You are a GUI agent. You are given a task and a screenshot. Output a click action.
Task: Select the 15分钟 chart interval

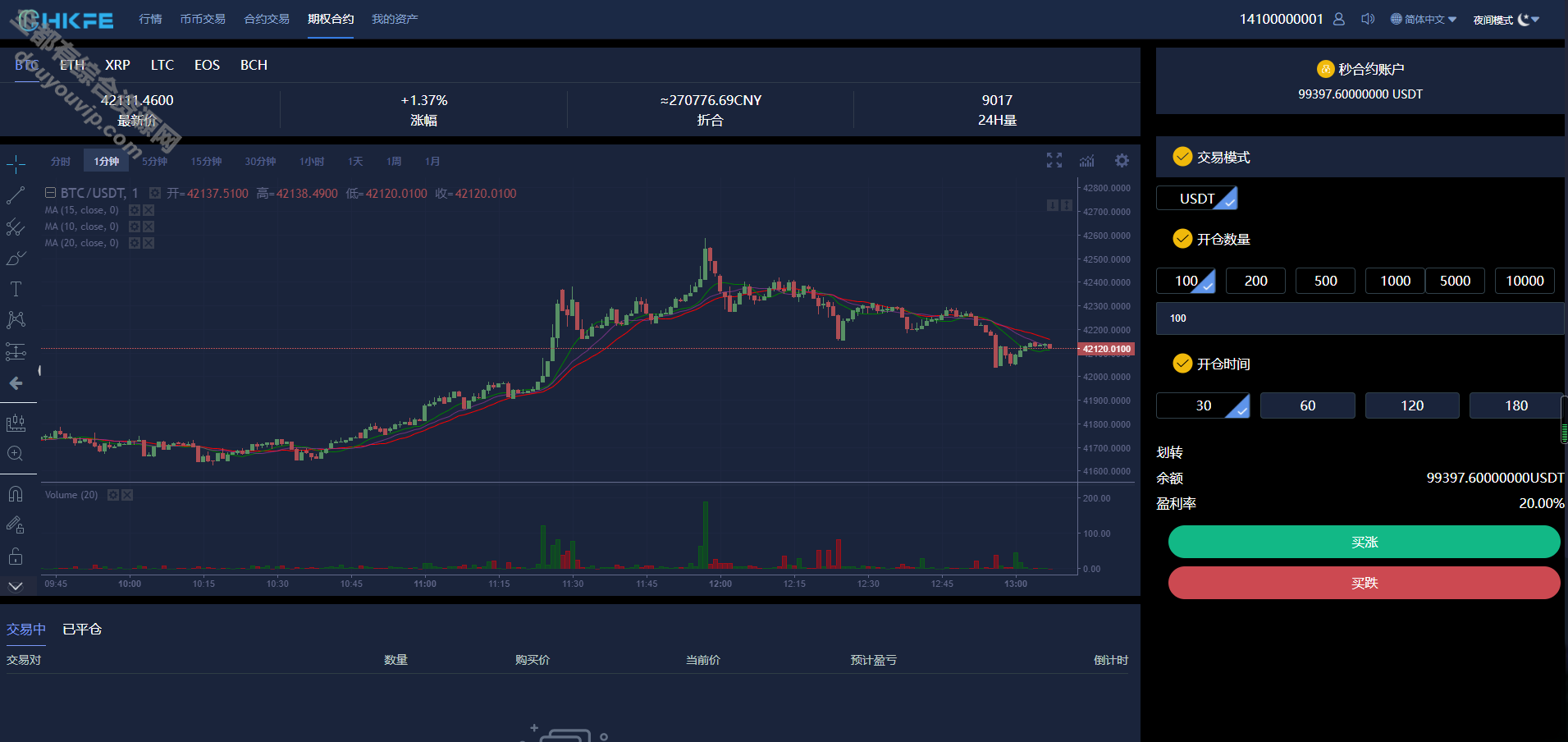[x=207, y=162]
